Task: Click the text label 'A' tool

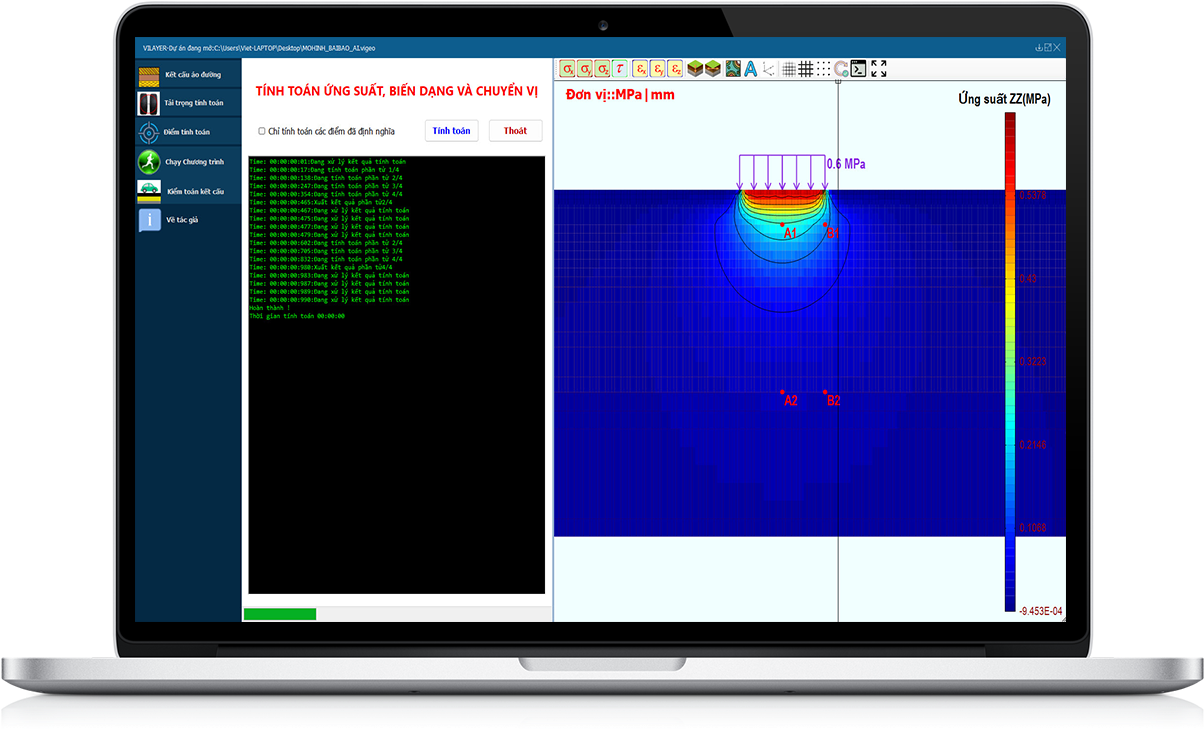Action: 750,69
